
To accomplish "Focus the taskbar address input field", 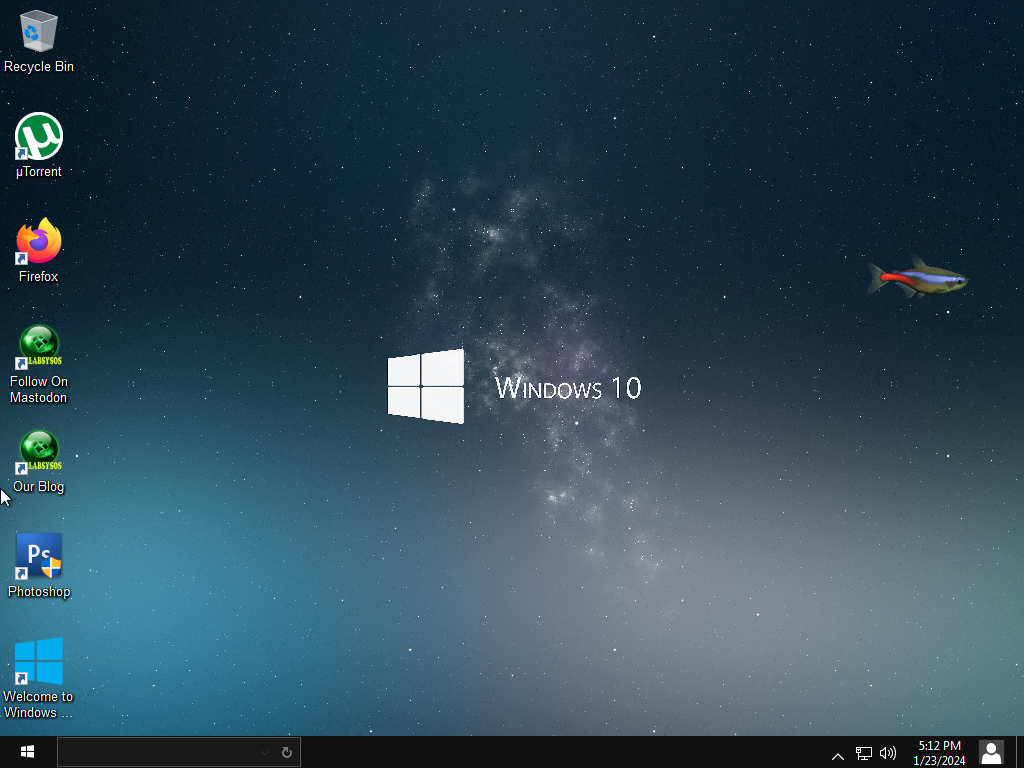I will point(157,752).
